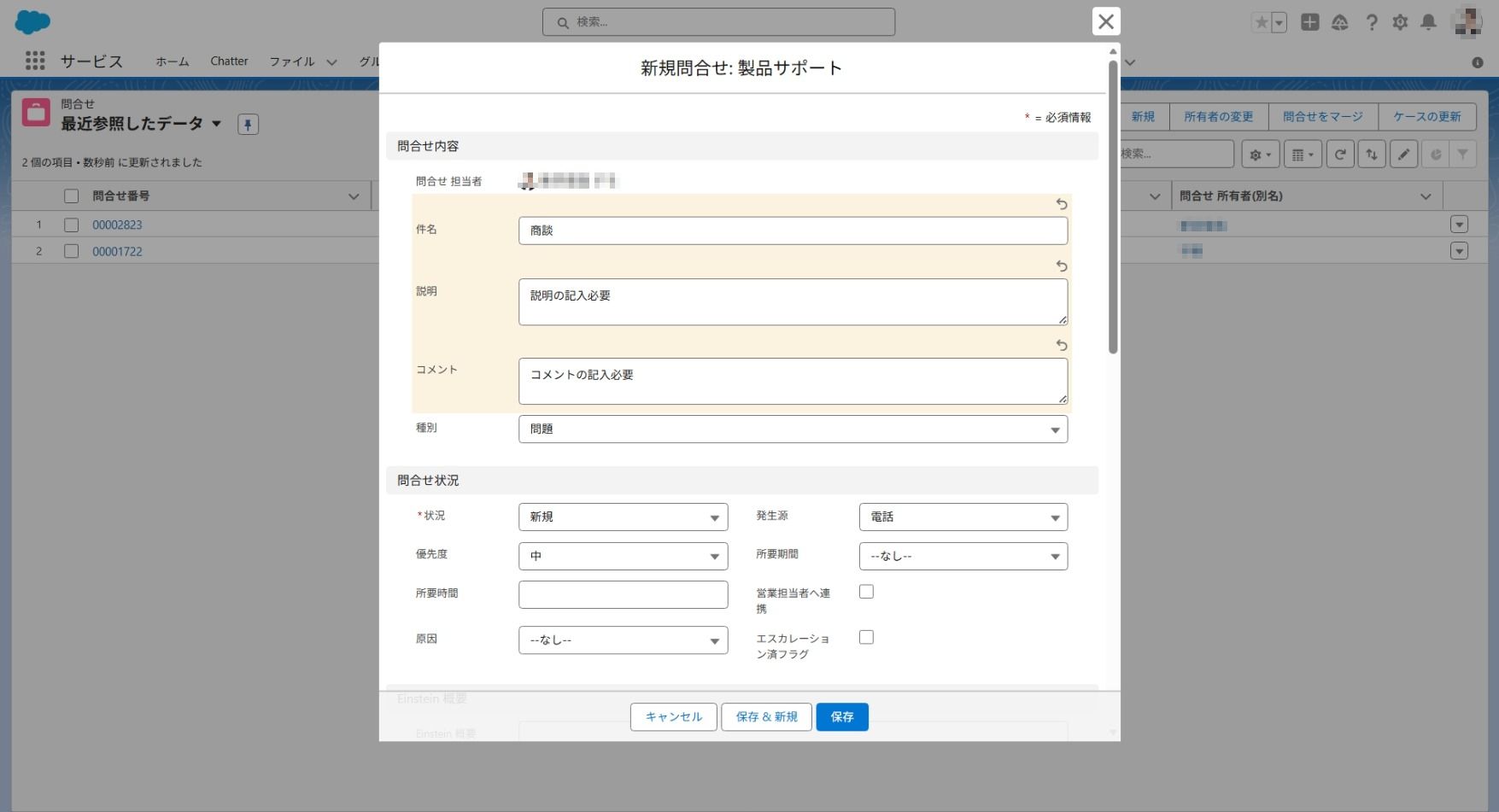Click the キャンセル button
1499x812 pixels.
pos(673,717)
